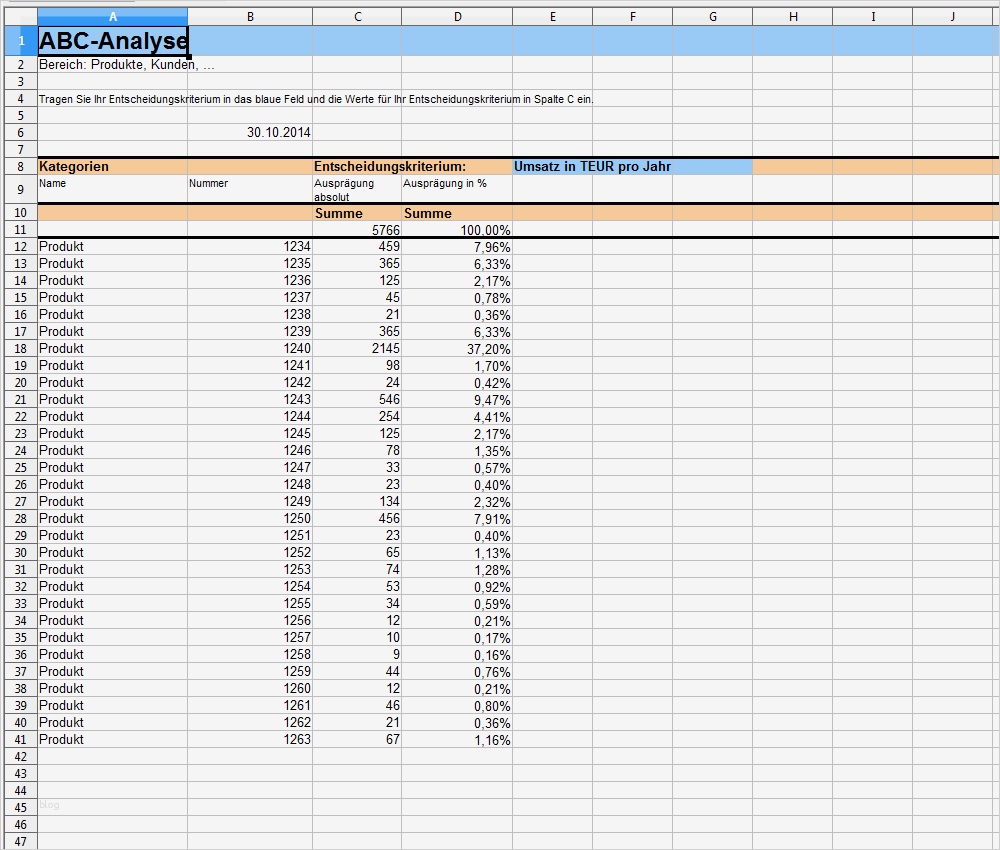Select column E header

click(x=552, y=17)
